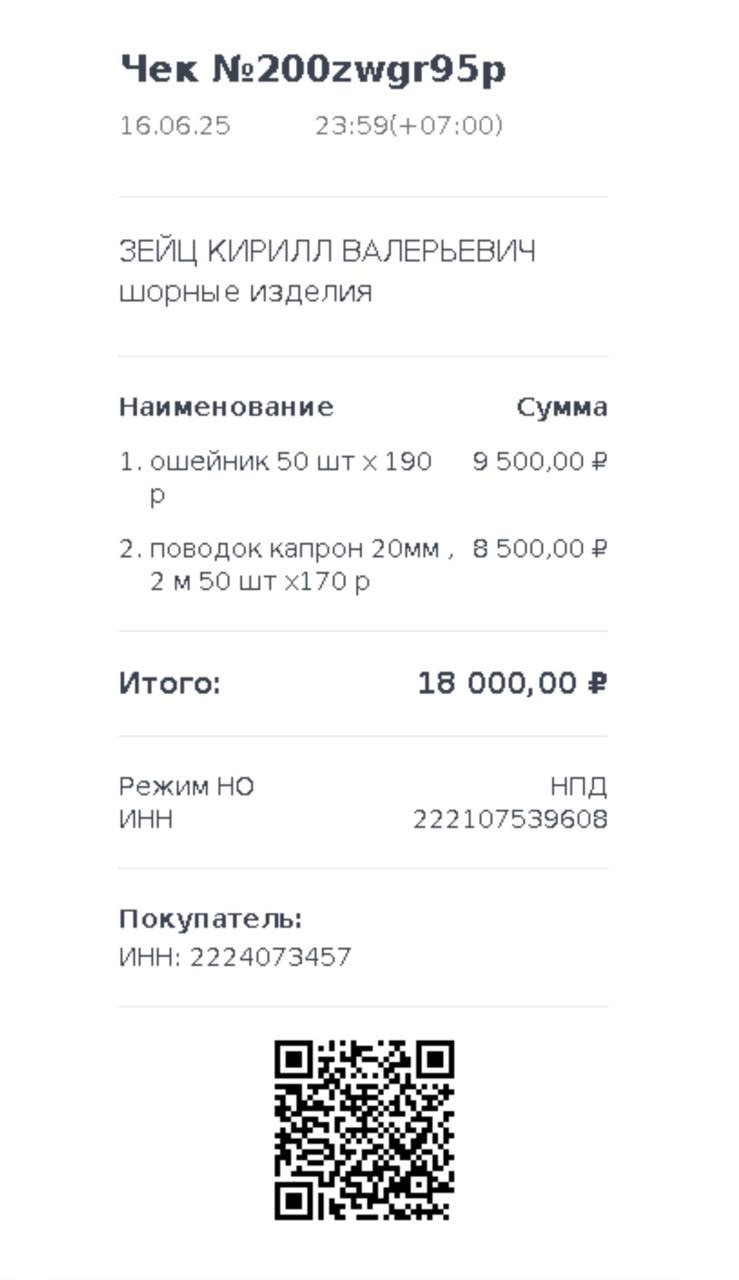Click the "шорные изделия" description line
Viewport: 739px width, 1280px height.
[x=245, y=292]
